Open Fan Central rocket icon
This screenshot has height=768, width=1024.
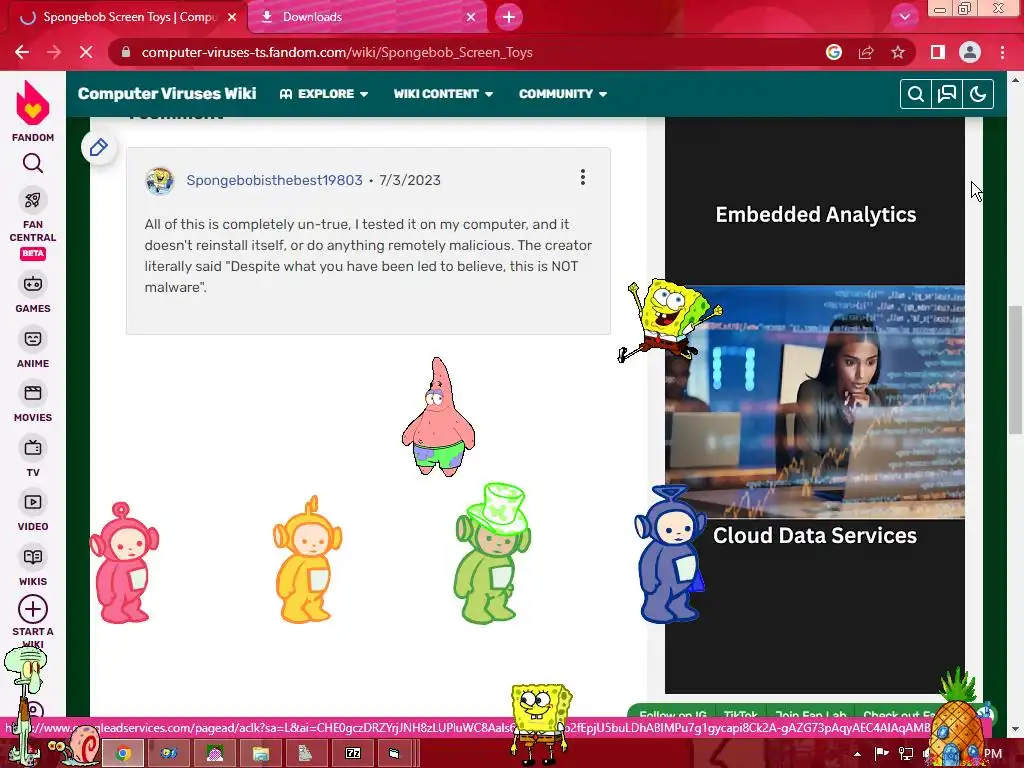tap(33, 200)
